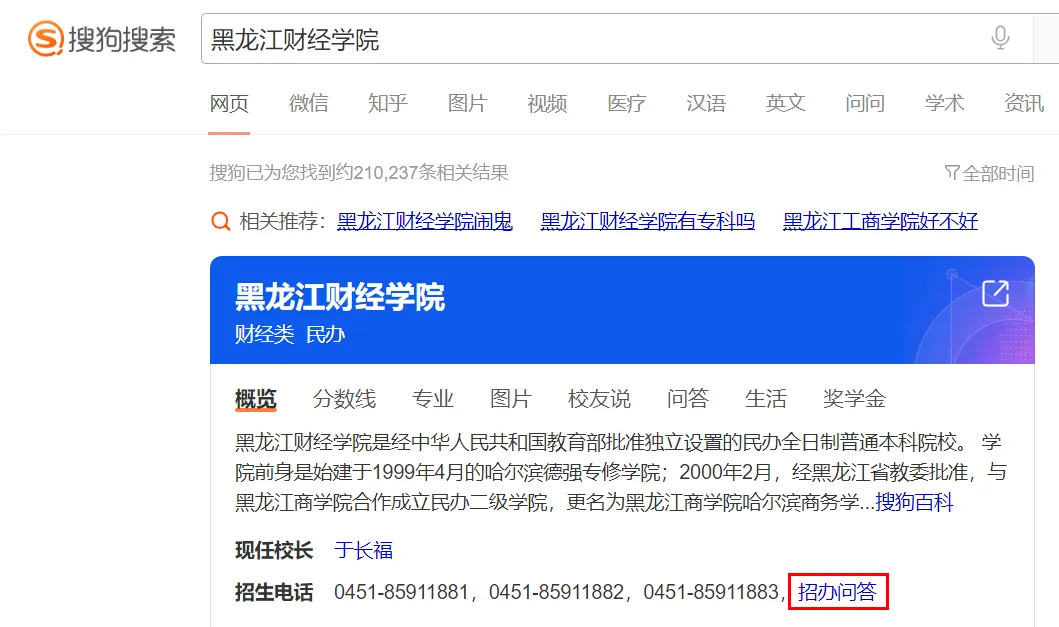Select the 图片 tab in top navigation
The width and height of the screenshot is (1059, 627).
click(467, 103)
